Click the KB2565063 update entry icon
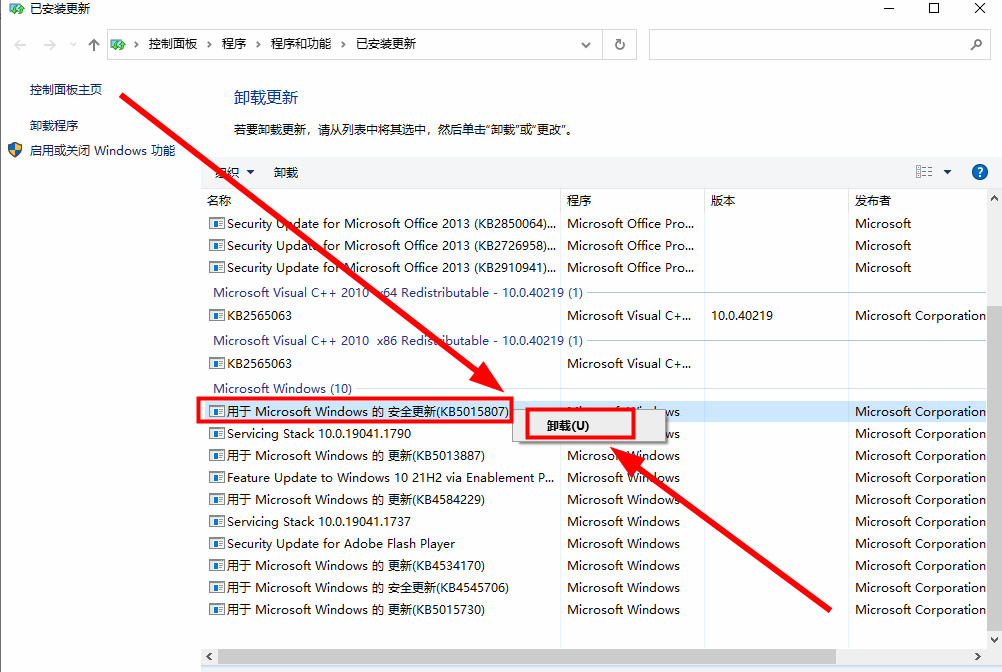This screenshot has width=1002, height=672. [216, 315]
